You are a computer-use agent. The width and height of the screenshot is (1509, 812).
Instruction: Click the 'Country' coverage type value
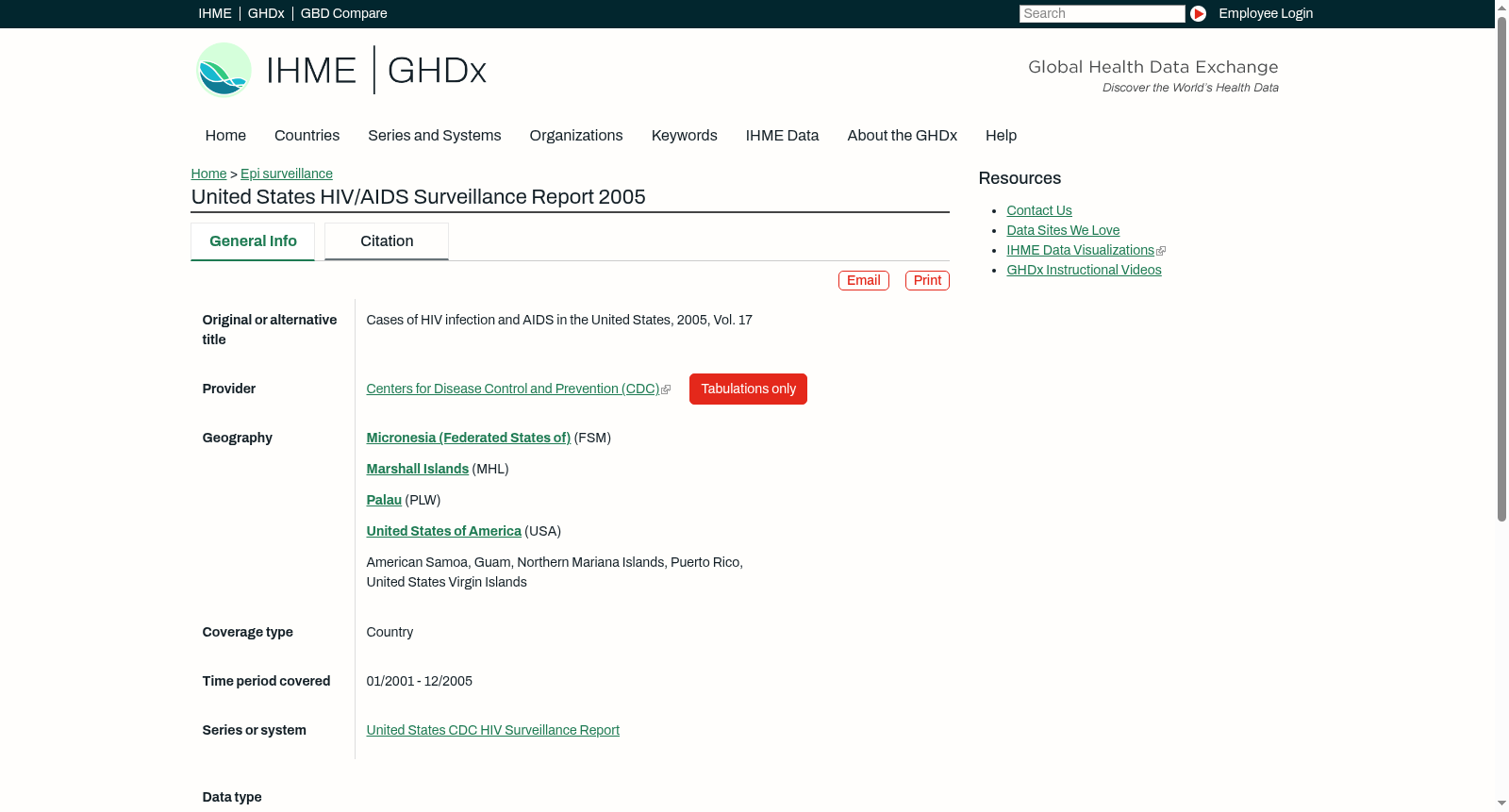point(390,632)
